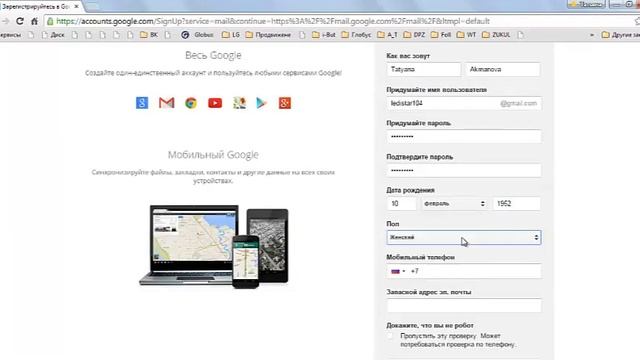The image size is (640, 360).
Task: Open the Foll bookmark folder
Action: 441,35
